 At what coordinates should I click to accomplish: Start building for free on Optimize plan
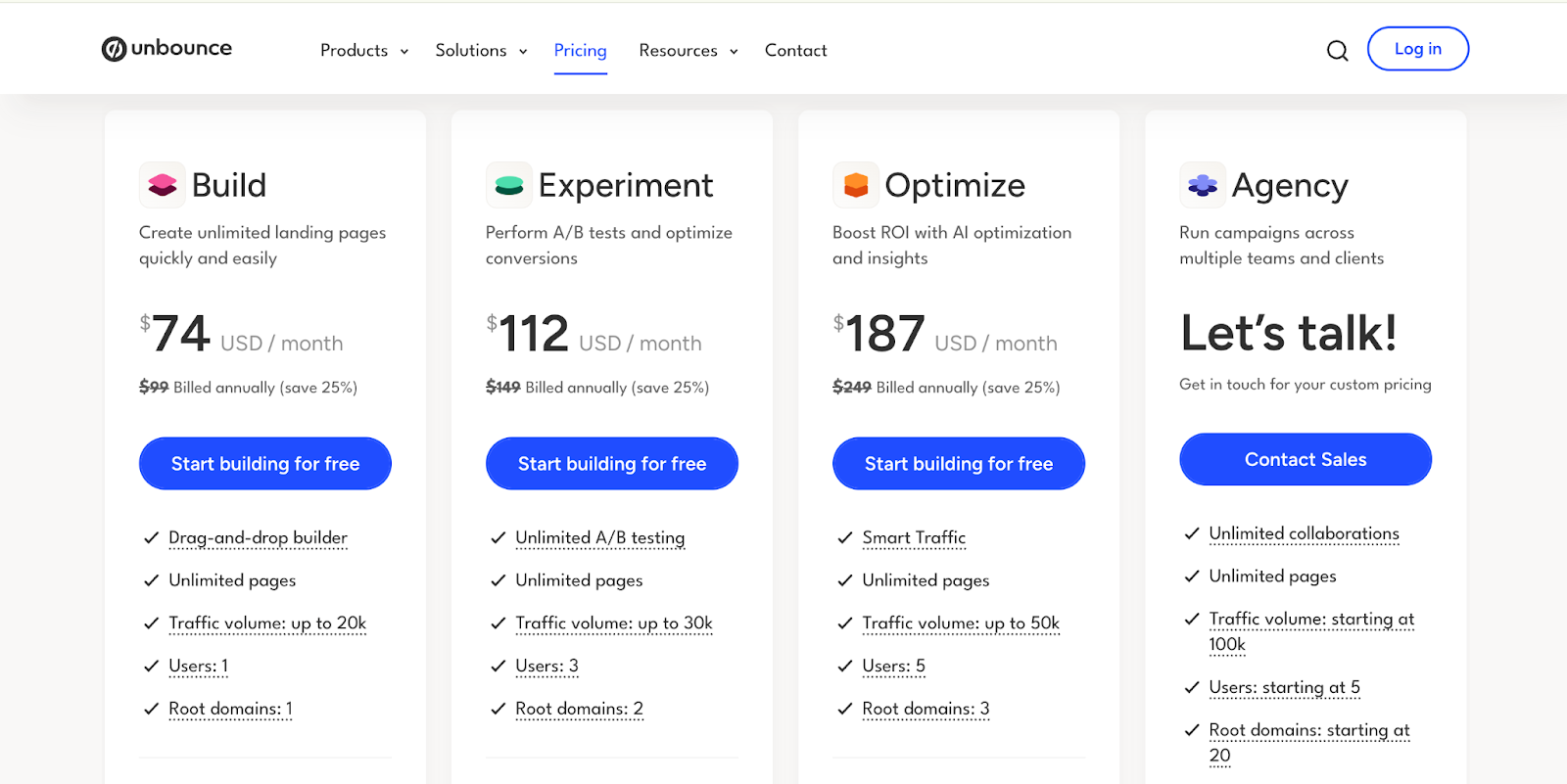tap(959, 464)
